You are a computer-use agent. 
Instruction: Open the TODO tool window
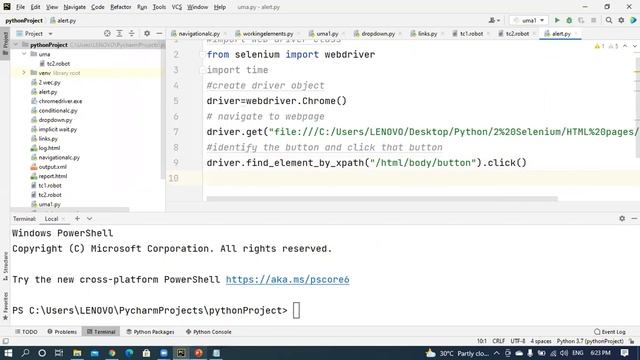[x=26, y=332]
